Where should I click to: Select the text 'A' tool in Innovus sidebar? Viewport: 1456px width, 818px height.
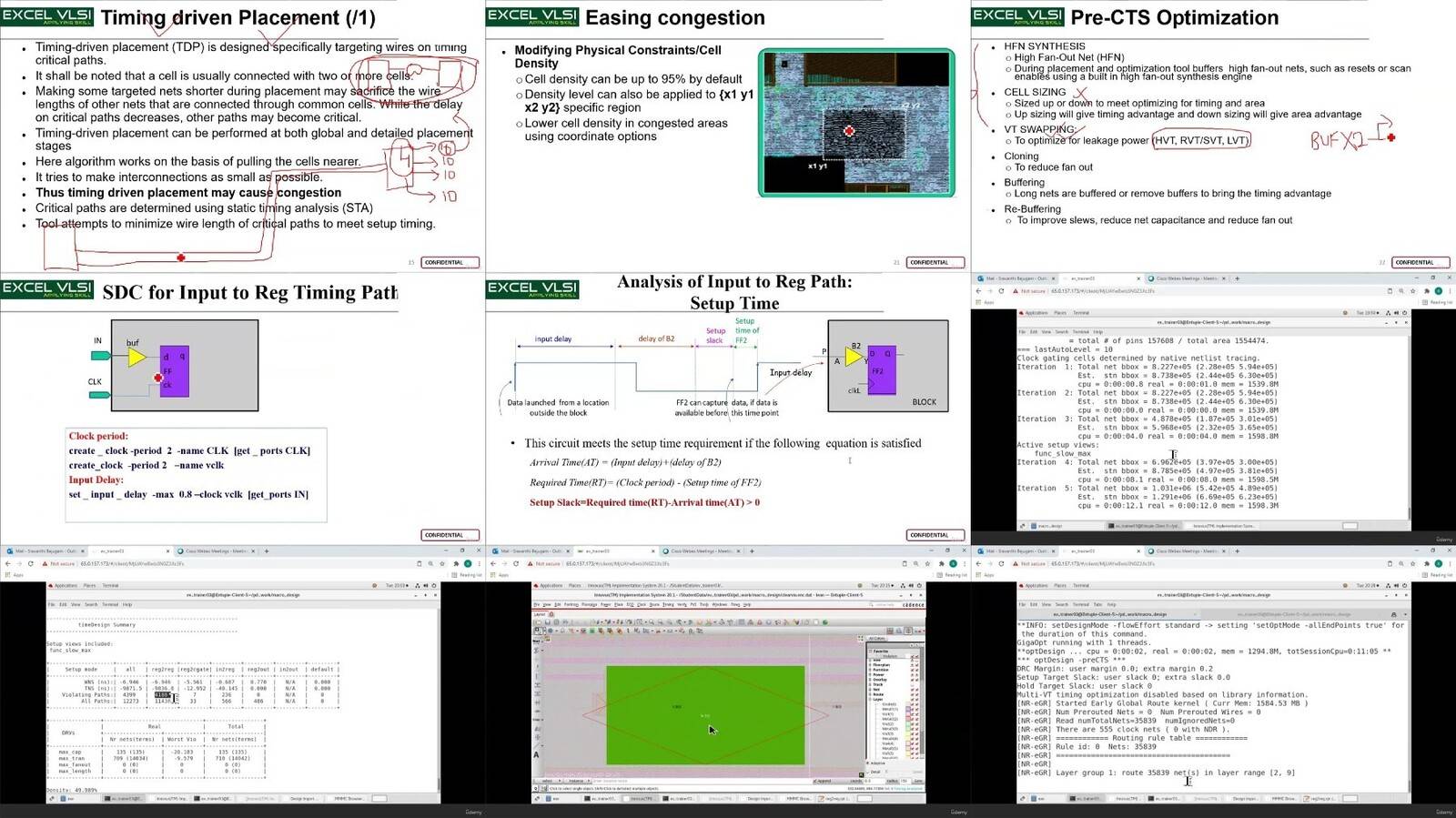536,754
